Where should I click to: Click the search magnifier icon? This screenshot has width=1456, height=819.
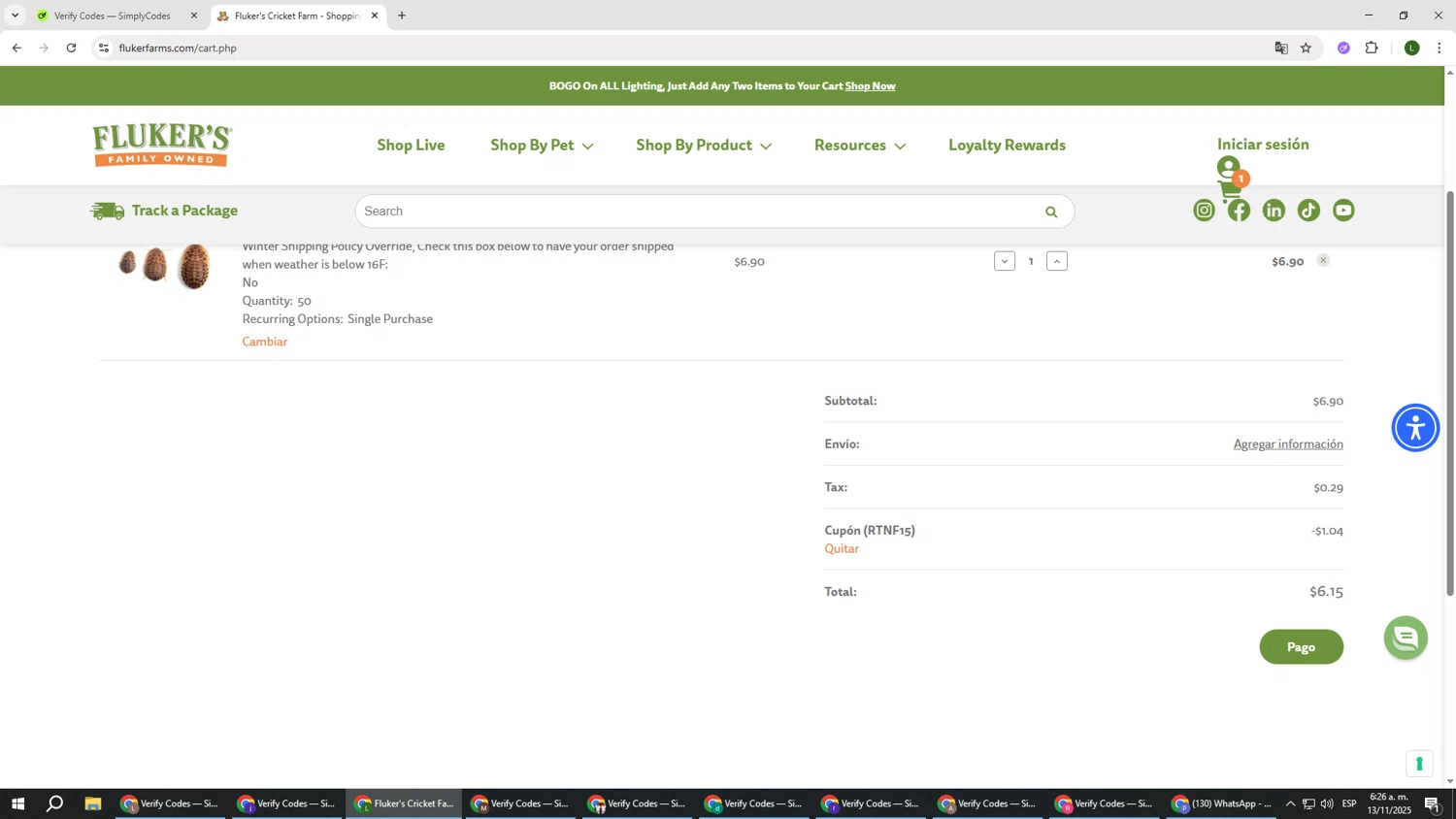coord(1050,212)
